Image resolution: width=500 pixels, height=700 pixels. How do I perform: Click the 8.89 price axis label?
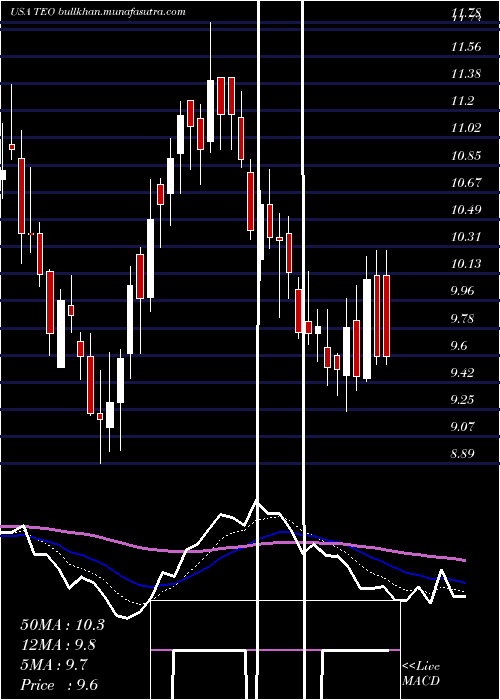coord(462,454)
